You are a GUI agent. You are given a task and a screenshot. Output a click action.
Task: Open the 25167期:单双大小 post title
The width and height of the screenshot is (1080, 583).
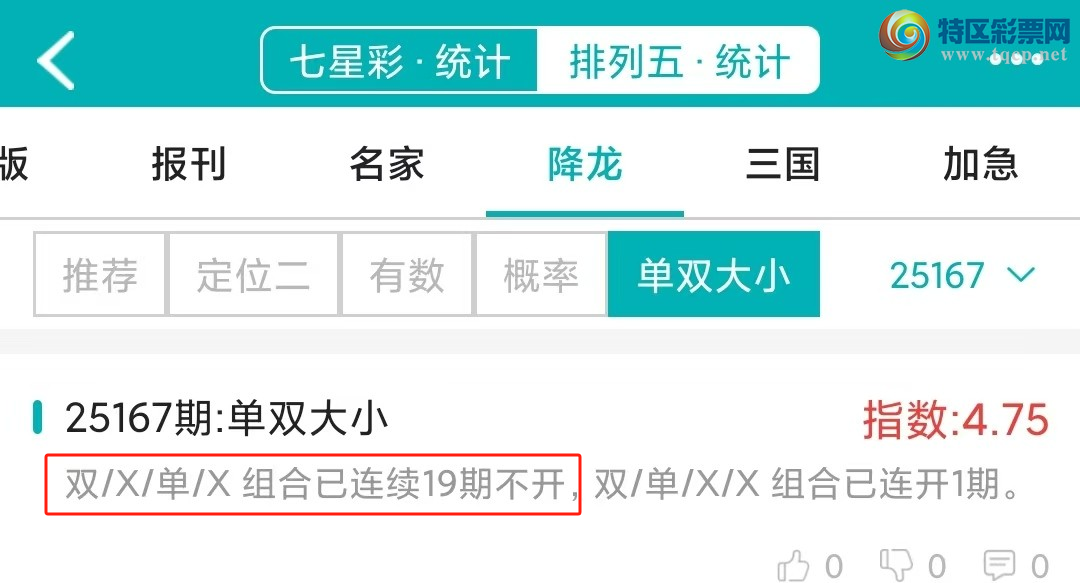click(x=227, y=418)
